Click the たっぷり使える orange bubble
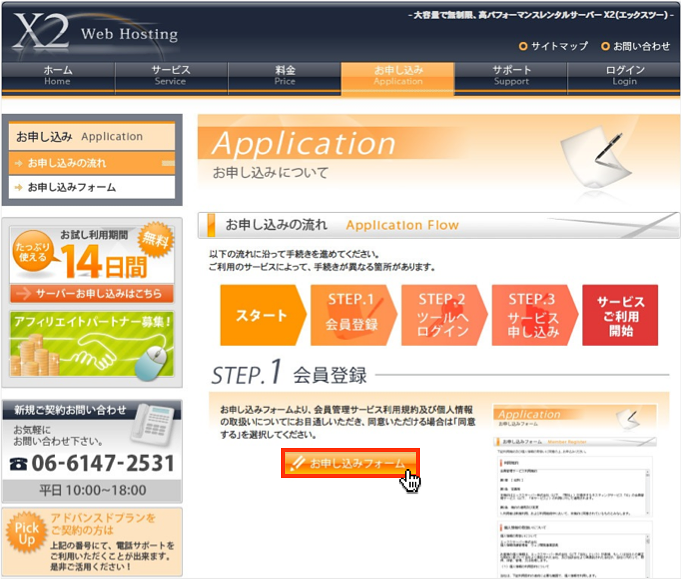This screenshot has width=681, height=579. point(32,252)
